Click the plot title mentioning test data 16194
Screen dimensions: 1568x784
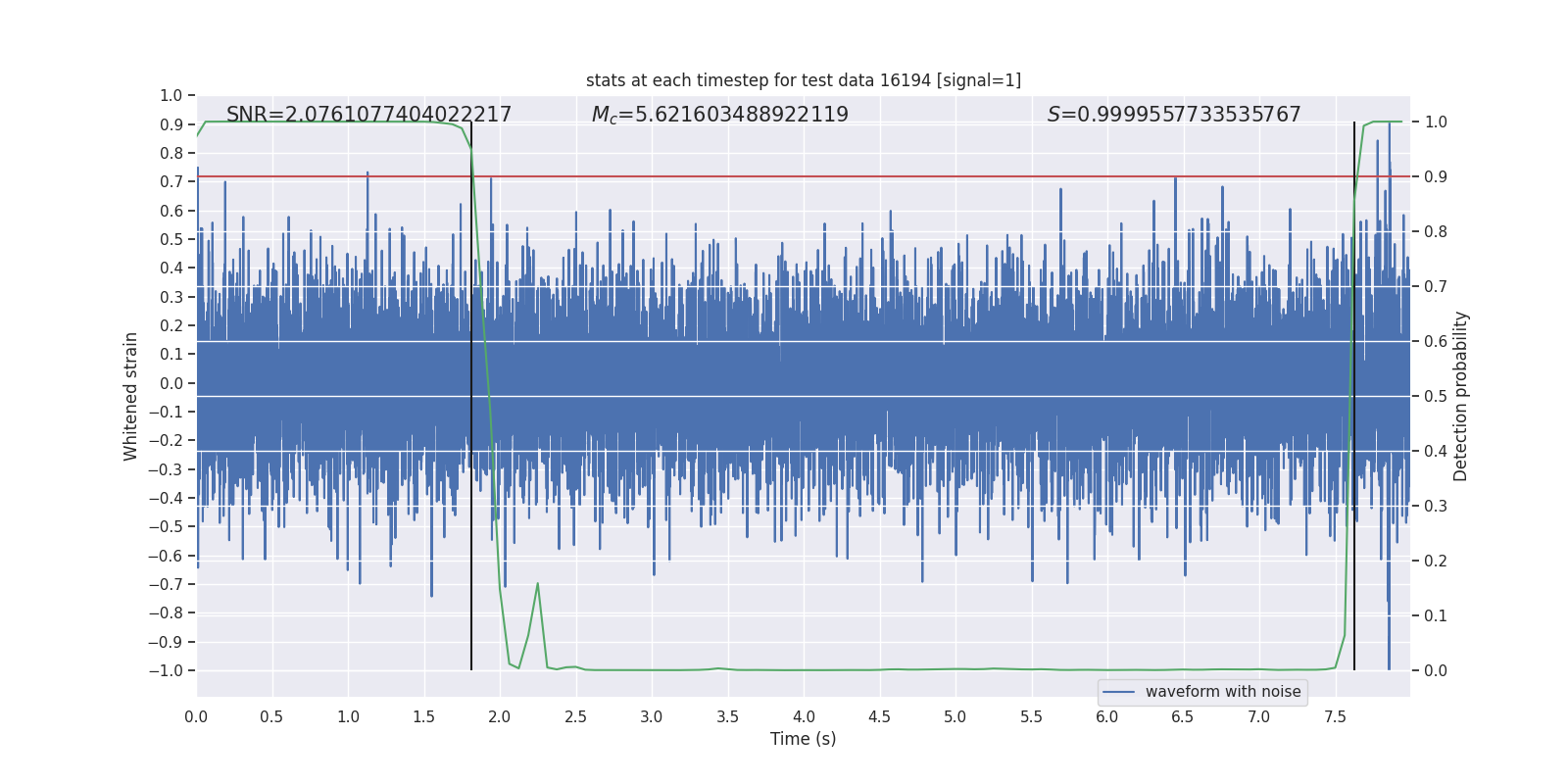tap(804, 80)
